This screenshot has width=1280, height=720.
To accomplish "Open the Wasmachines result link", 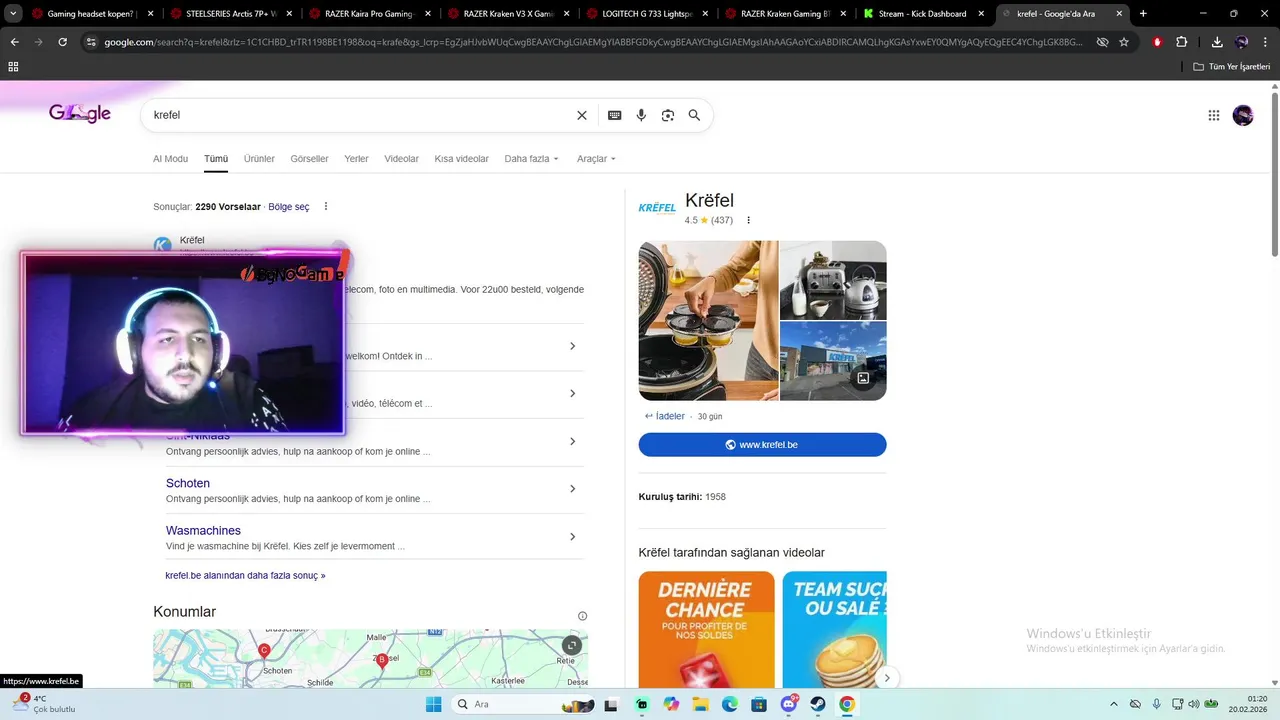I will [x=203, y=531].
